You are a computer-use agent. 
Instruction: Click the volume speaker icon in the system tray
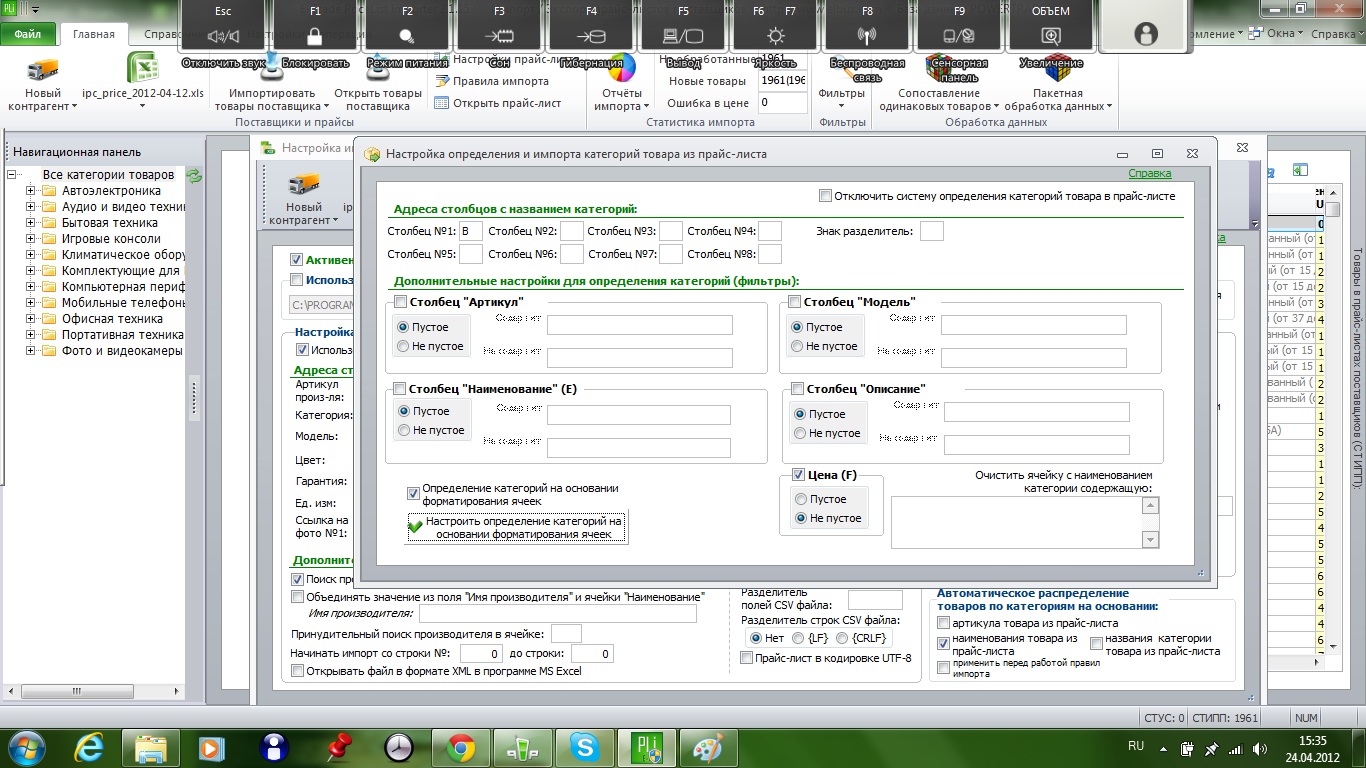1258,748
